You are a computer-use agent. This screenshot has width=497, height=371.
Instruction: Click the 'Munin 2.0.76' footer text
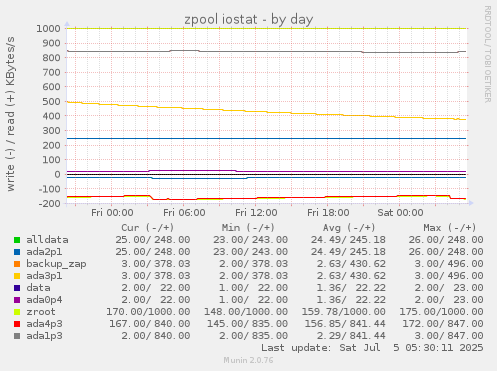tap(248, 360)
